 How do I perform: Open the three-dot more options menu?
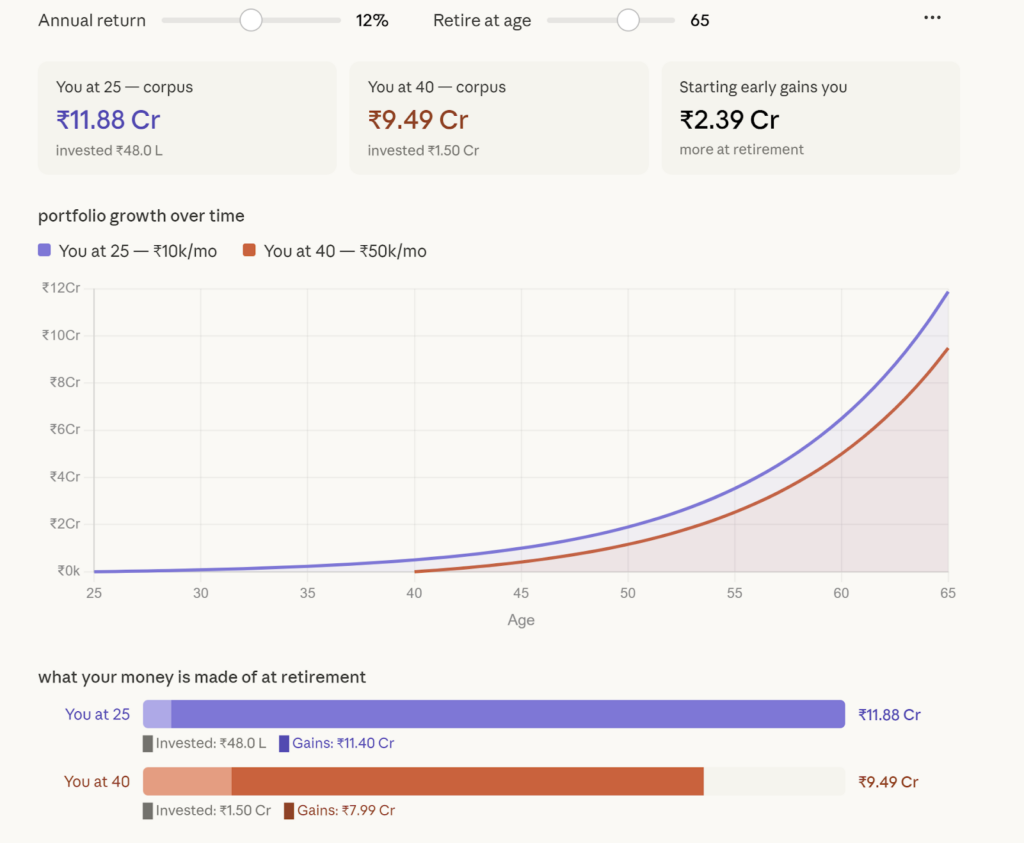932,18
